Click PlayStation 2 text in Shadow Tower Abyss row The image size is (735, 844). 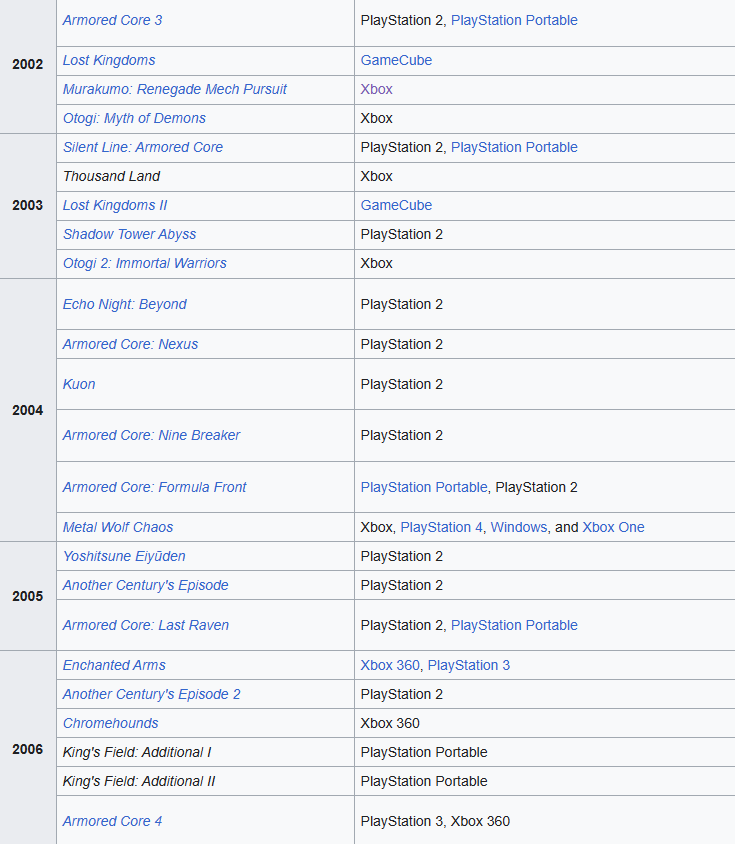[402, 235]
